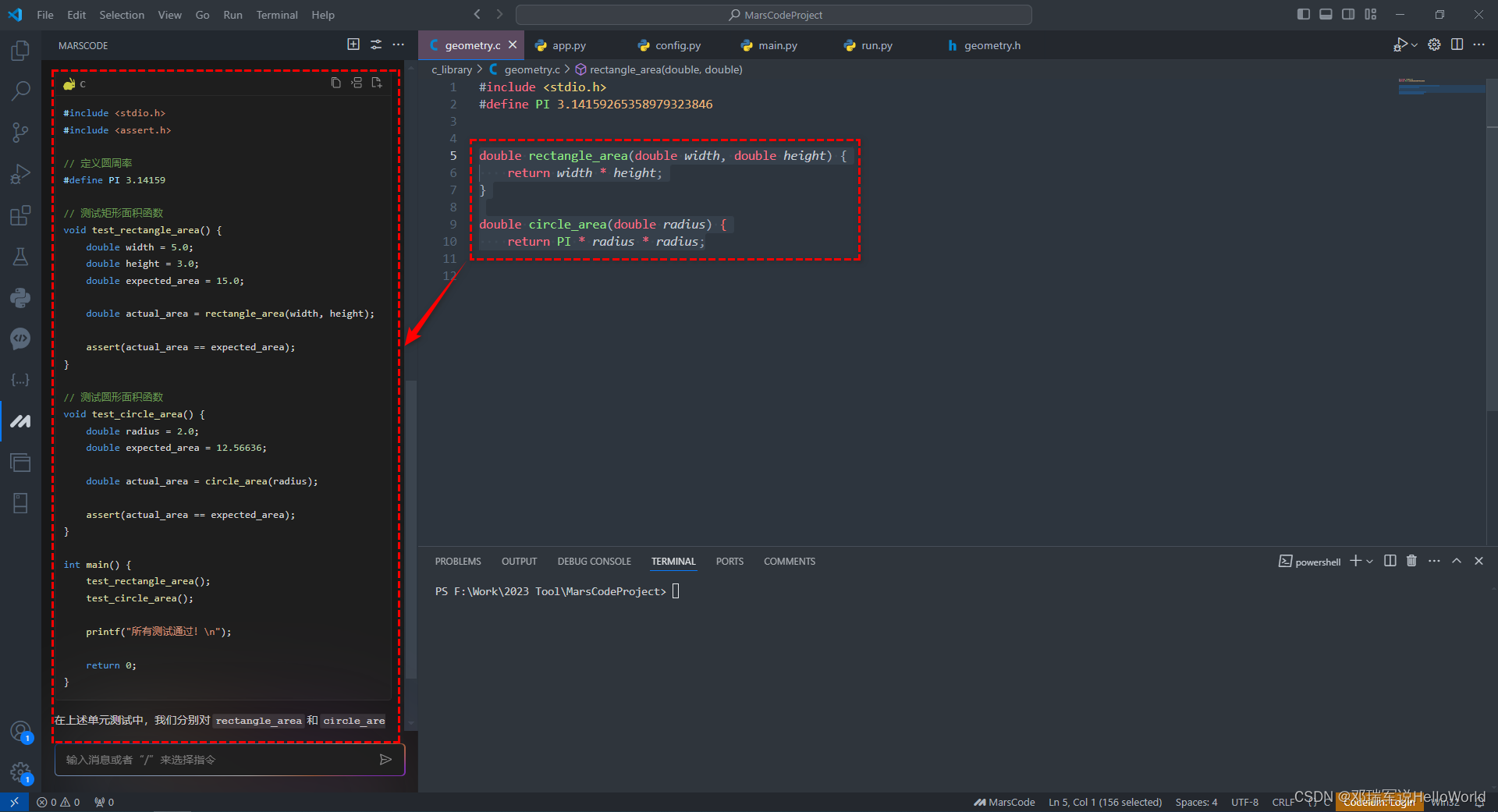1498x812 pixels.
Task: Open Run and Debug view
Action: [x=20, y=174]
